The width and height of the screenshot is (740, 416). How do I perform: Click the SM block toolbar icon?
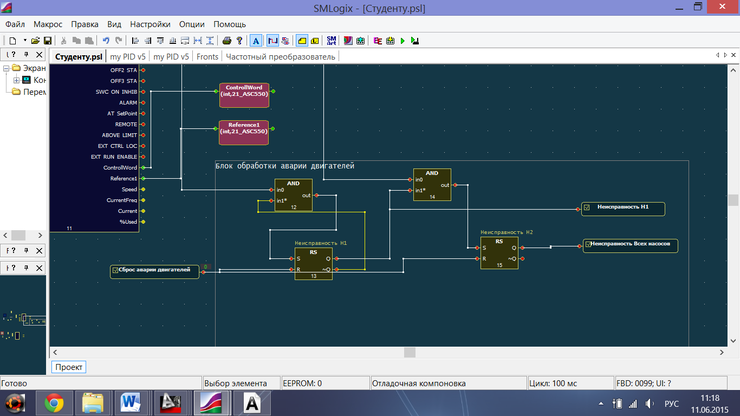coord(331,41)
